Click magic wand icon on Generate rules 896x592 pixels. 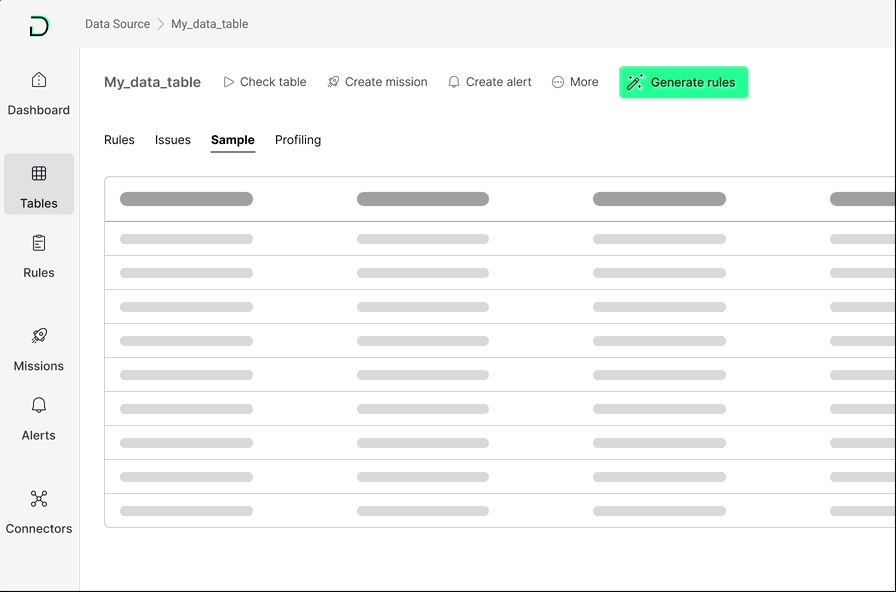[635, 82]
